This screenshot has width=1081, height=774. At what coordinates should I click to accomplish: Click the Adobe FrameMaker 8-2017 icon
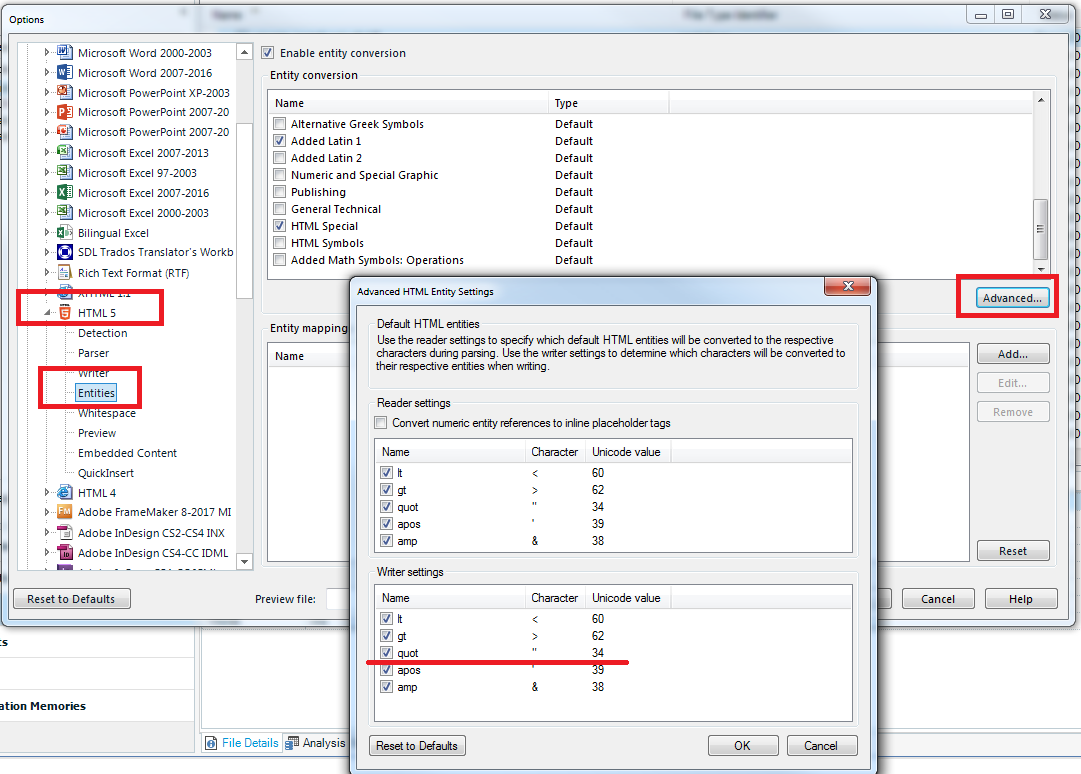(x=64, y=512)
